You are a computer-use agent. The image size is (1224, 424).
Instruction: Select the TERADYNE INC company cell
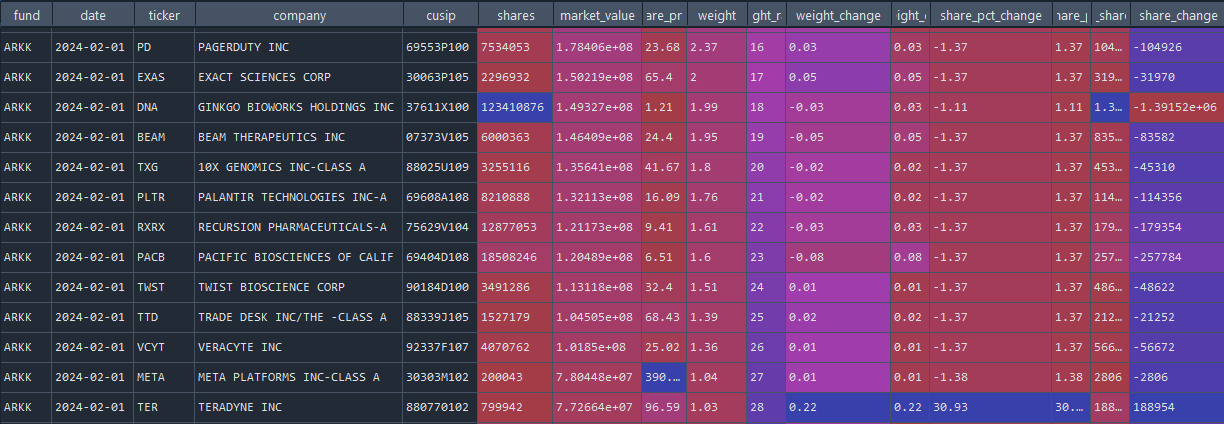point(299,407)
